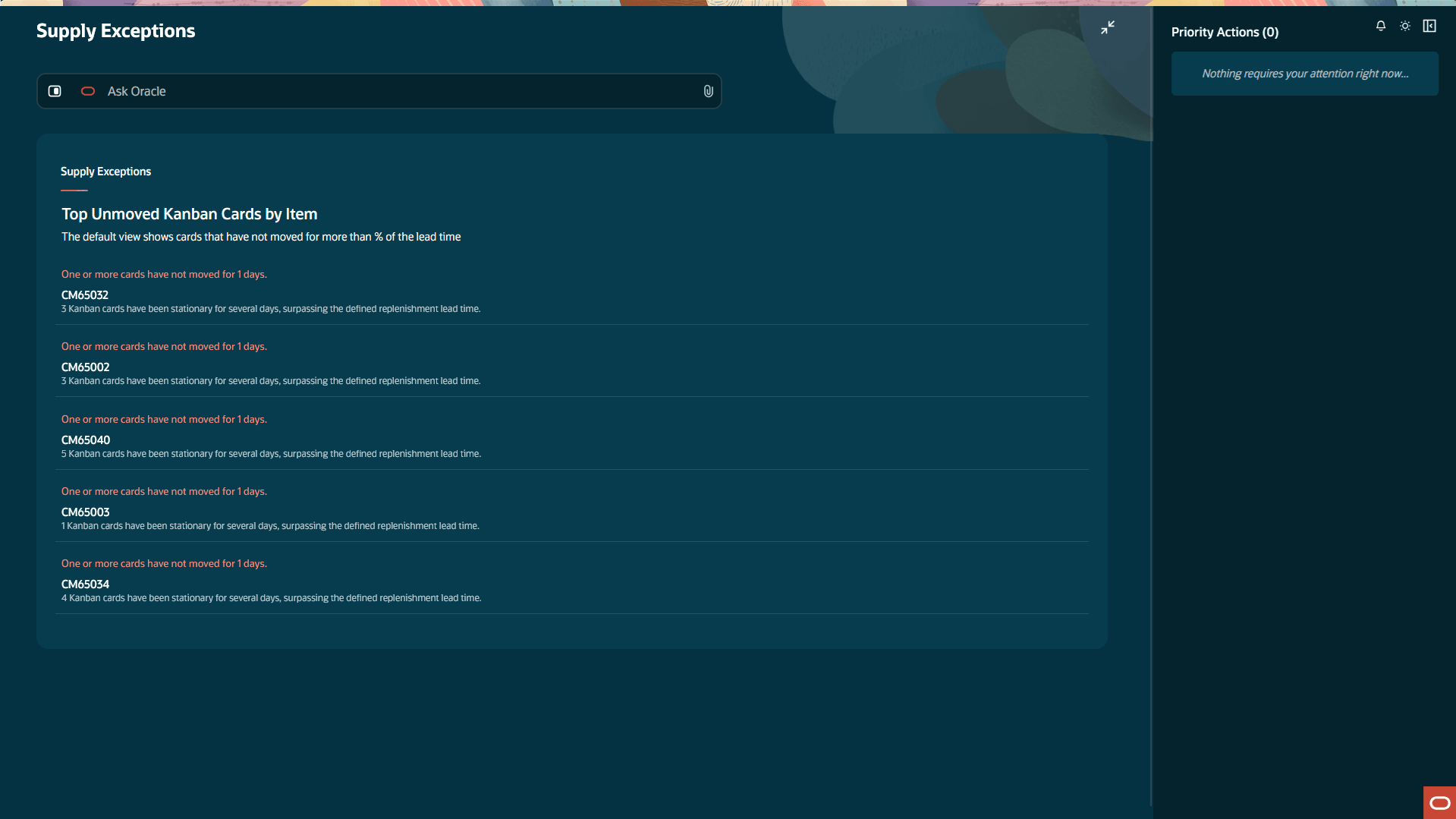The height and width of the screenshot is (819, 1456).
Task: Click '4 Kanban cards have been stationary' description
Action: [x=271, y=598]
